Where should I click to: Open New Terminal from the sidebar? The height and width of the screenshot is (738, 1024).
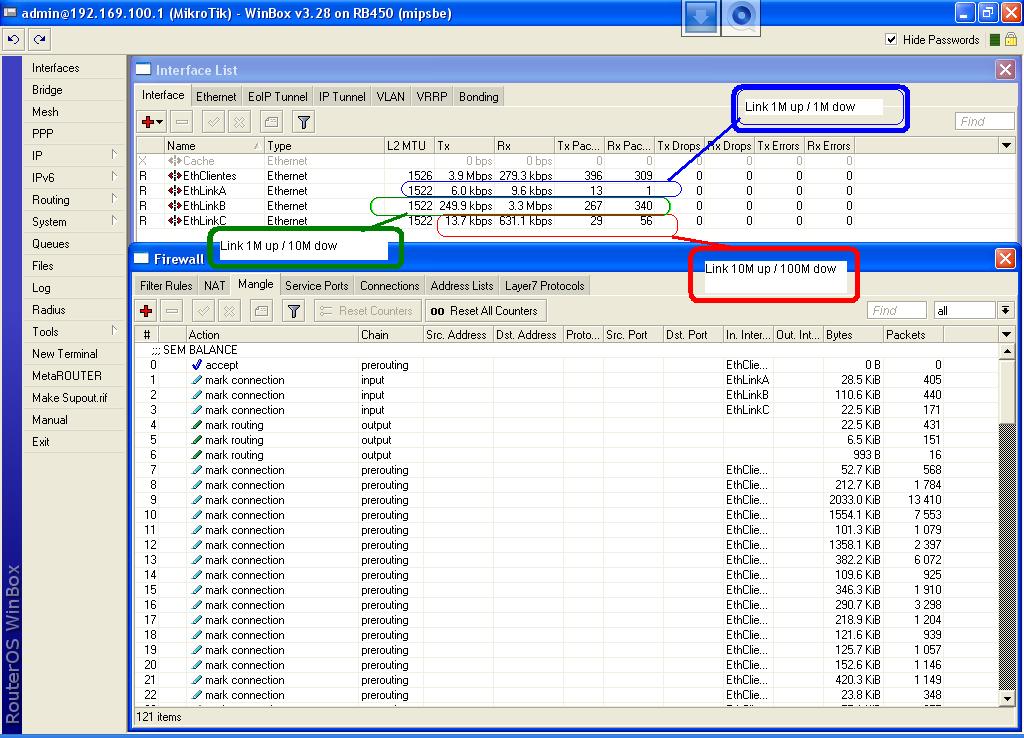point(65,354)
